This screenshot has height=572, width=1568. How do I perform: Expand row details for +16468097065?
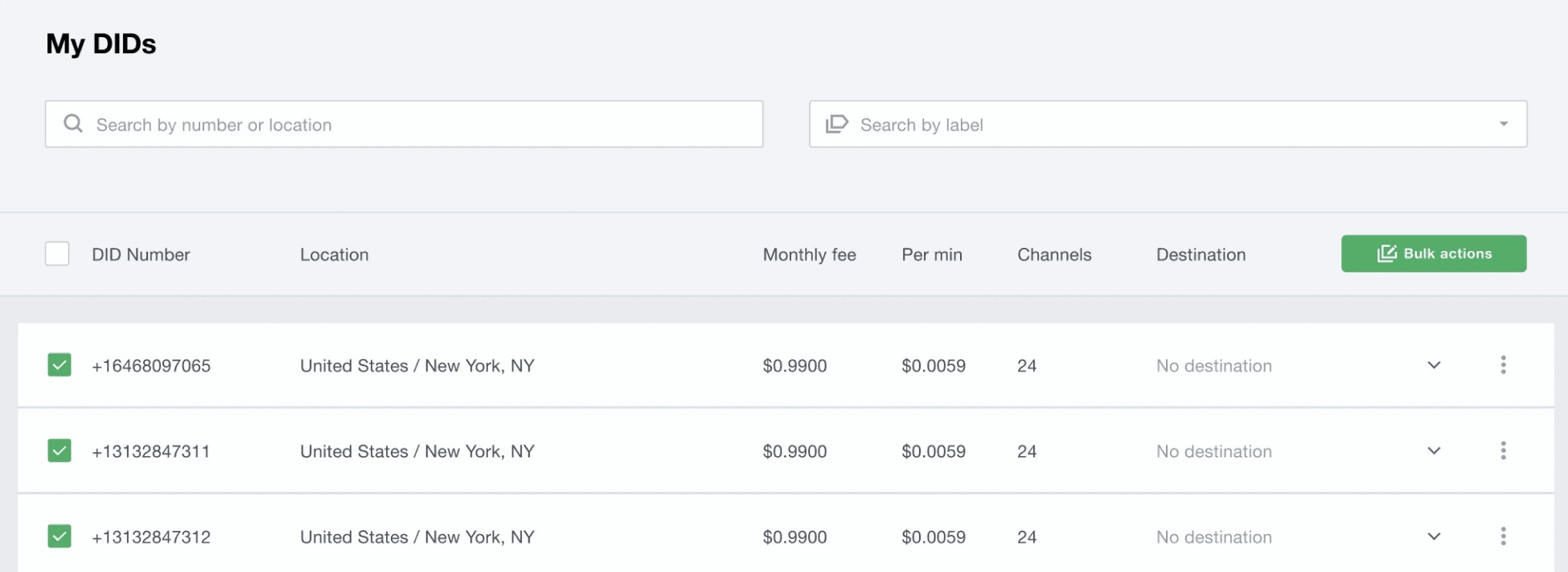pos(1434,365)
